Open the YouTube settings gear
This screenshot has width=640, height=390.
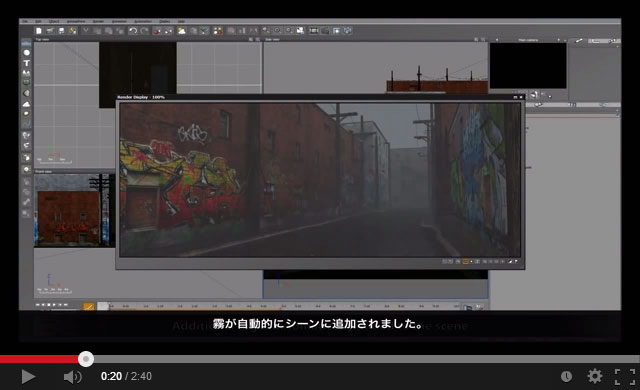pyautogui.click(x=595, y=376)
